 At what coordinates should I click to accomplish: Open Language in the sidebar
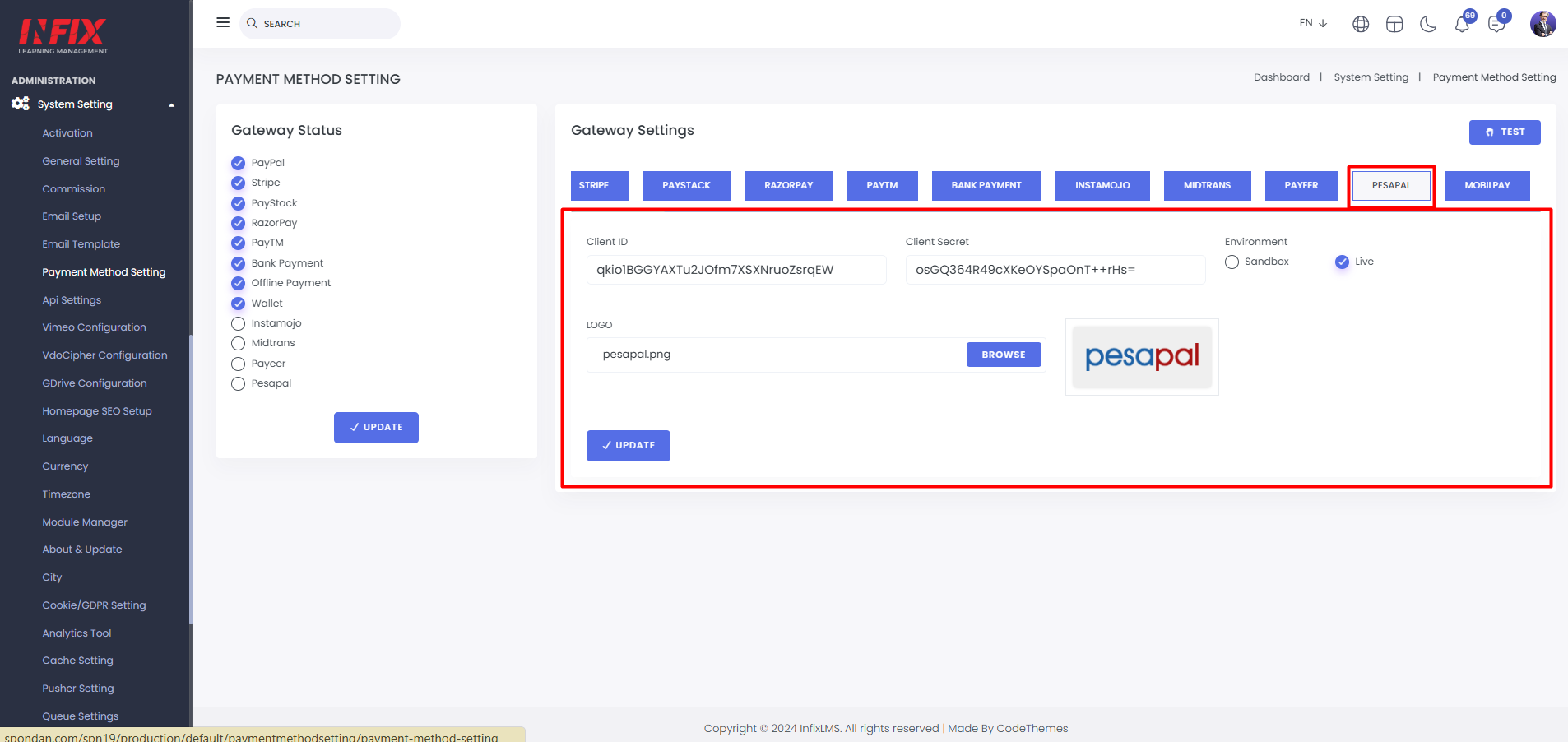(x=67, y=438)
